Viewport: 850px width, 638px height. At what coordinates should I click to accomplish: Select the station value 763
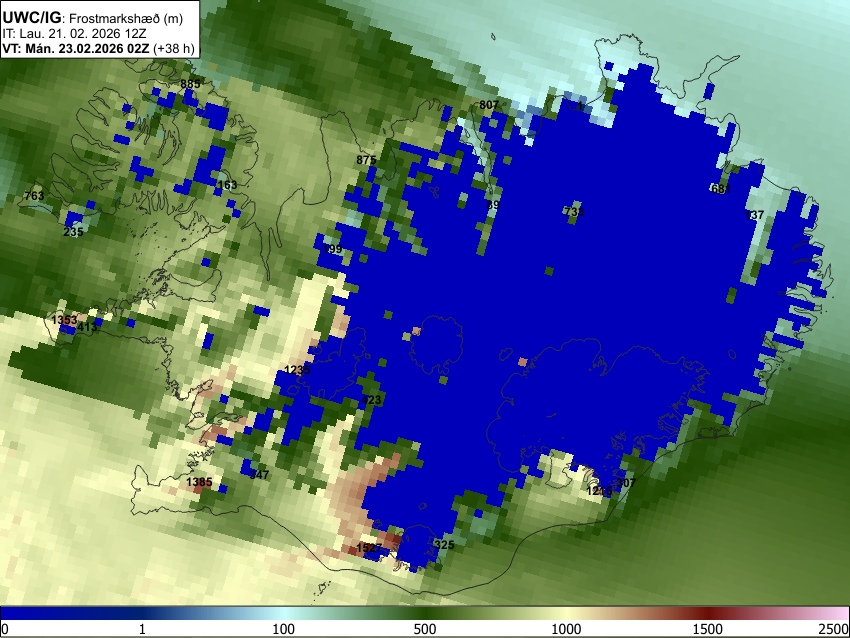pyautogui.click(x=34, y=195)
